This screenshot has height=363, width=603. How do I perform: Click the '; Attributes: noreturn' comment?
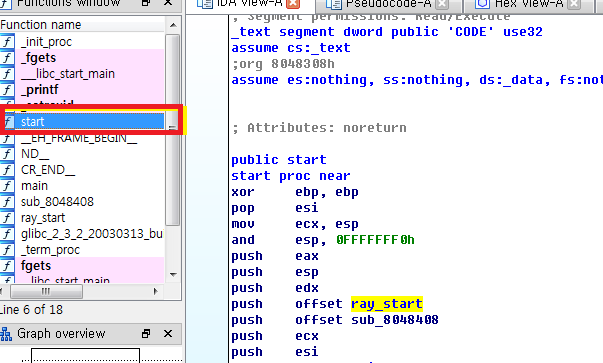pos(319,128)
